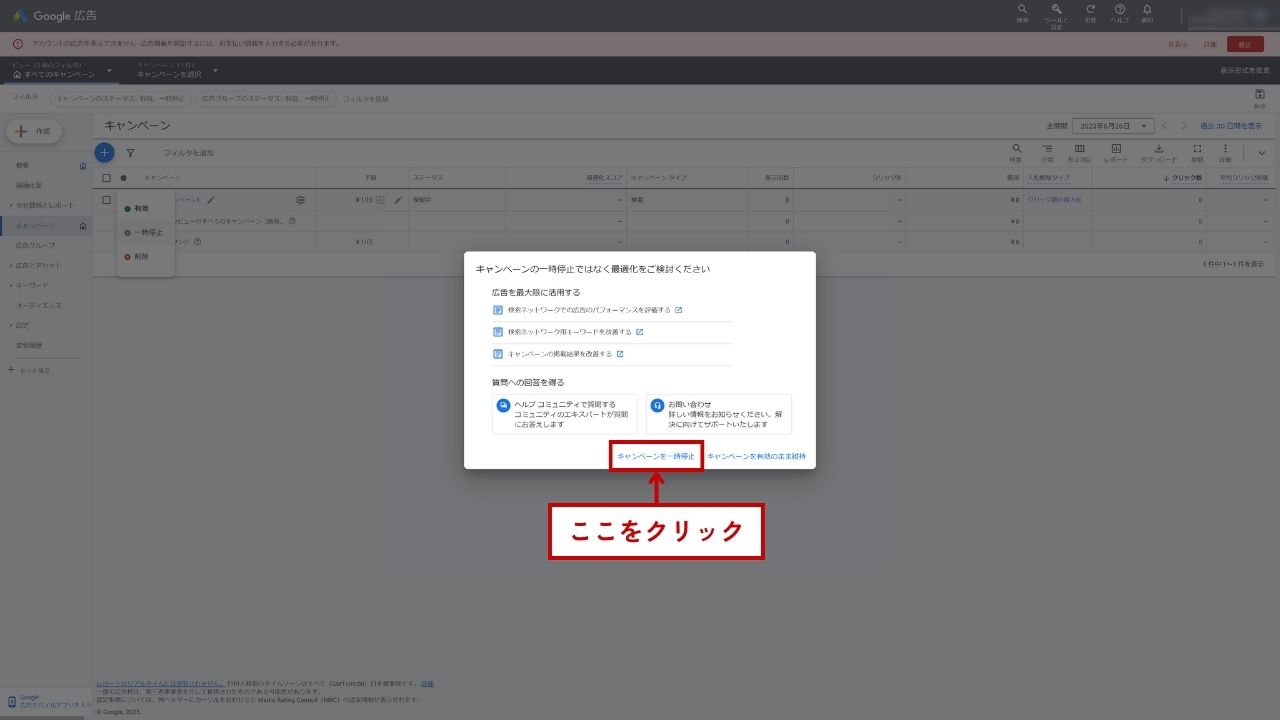
Task: Open キャンペーンの掲載結果を改善する link
Action: click(x=560, y=354)
